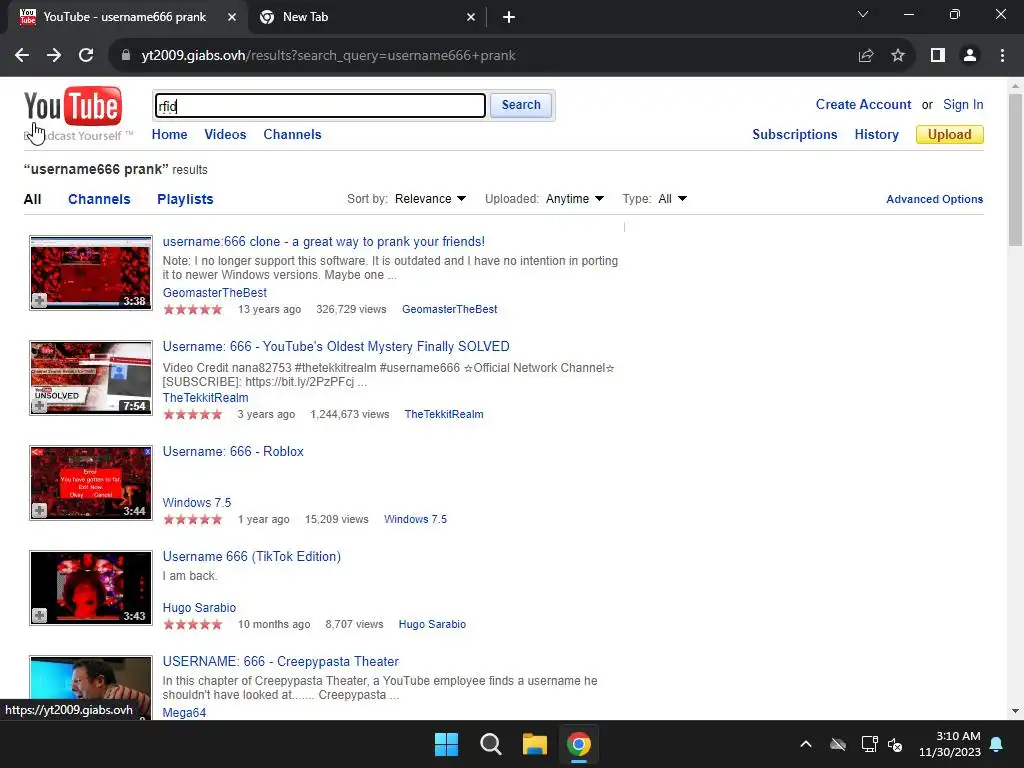
Task: Open the Create Account link
Action: pyautogui.click(x=863, y=104)
